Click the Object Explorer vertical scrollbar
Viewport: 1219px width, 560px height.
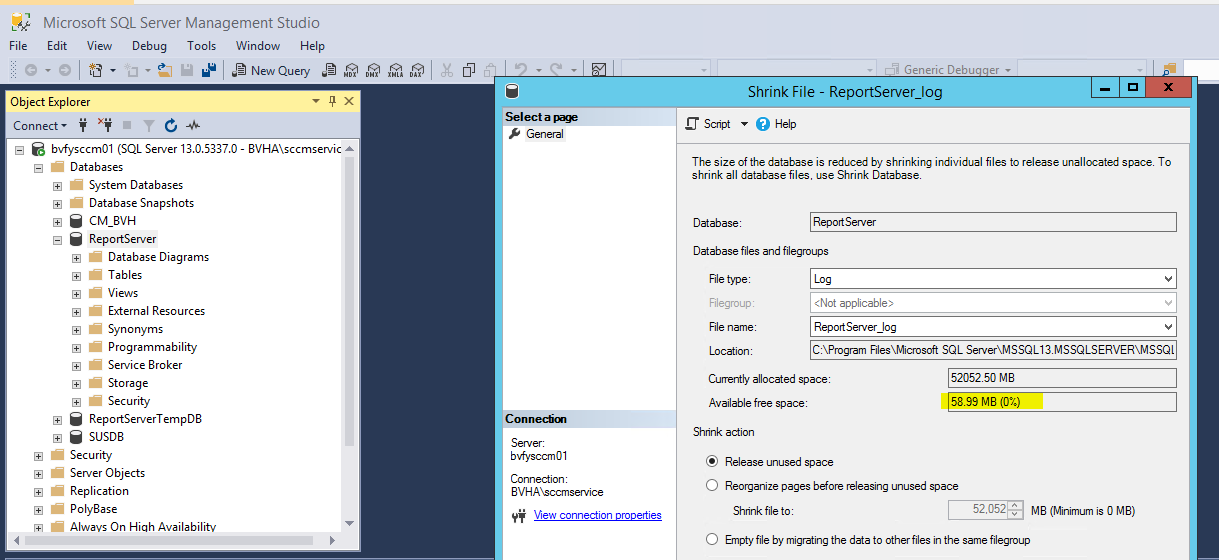(349, 300)
